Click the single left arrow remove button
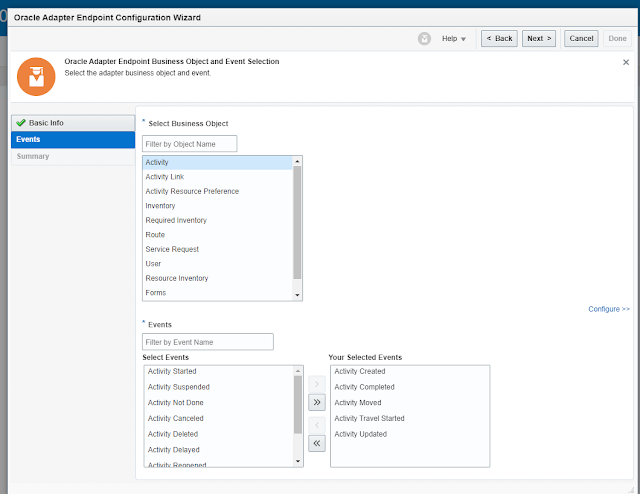This screenshot has height=494, width=640. [317, 425]
